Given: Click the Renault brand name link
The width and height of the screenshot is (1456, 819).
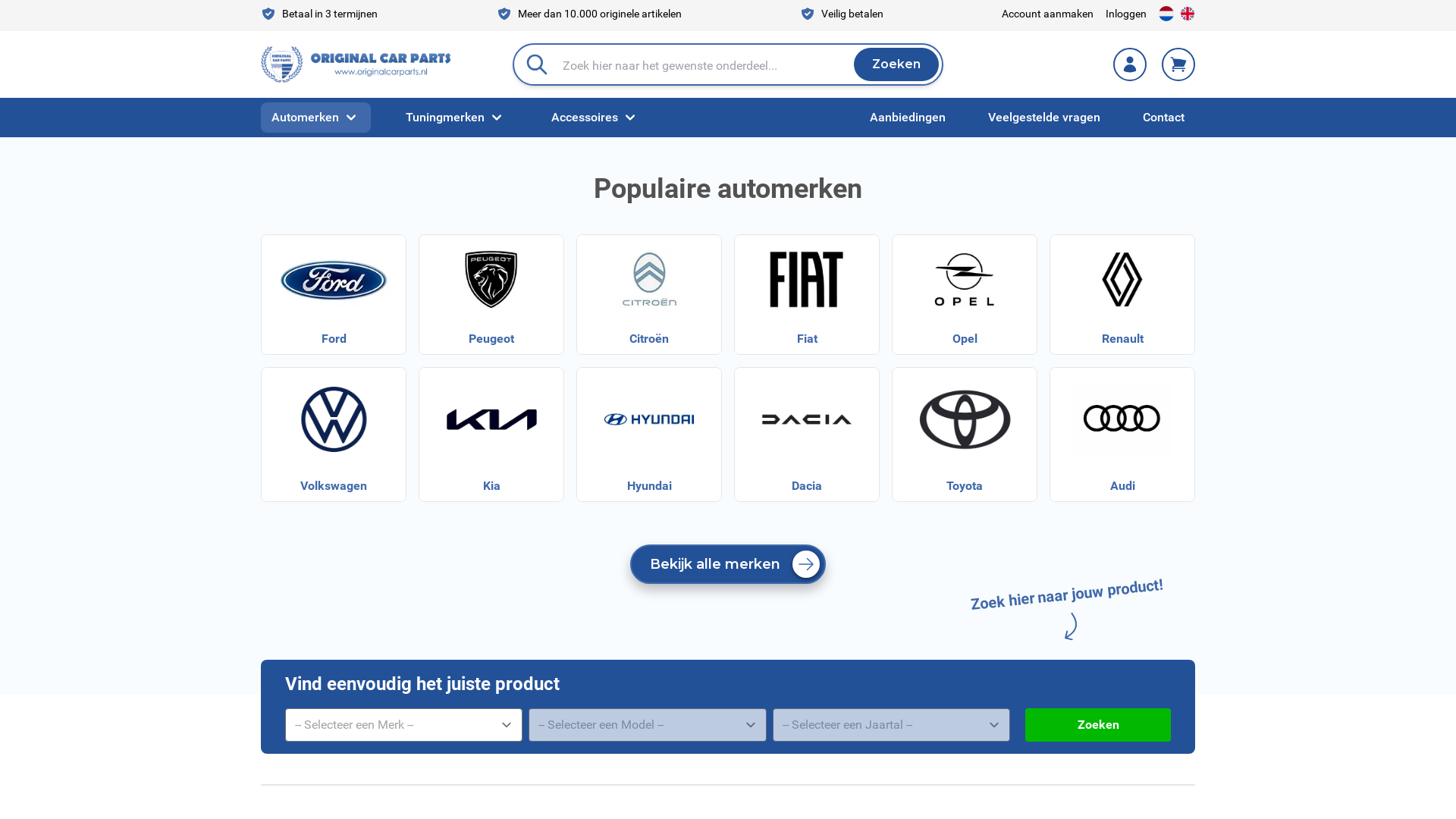Looking at the screenshot, I should point(1122,339).
